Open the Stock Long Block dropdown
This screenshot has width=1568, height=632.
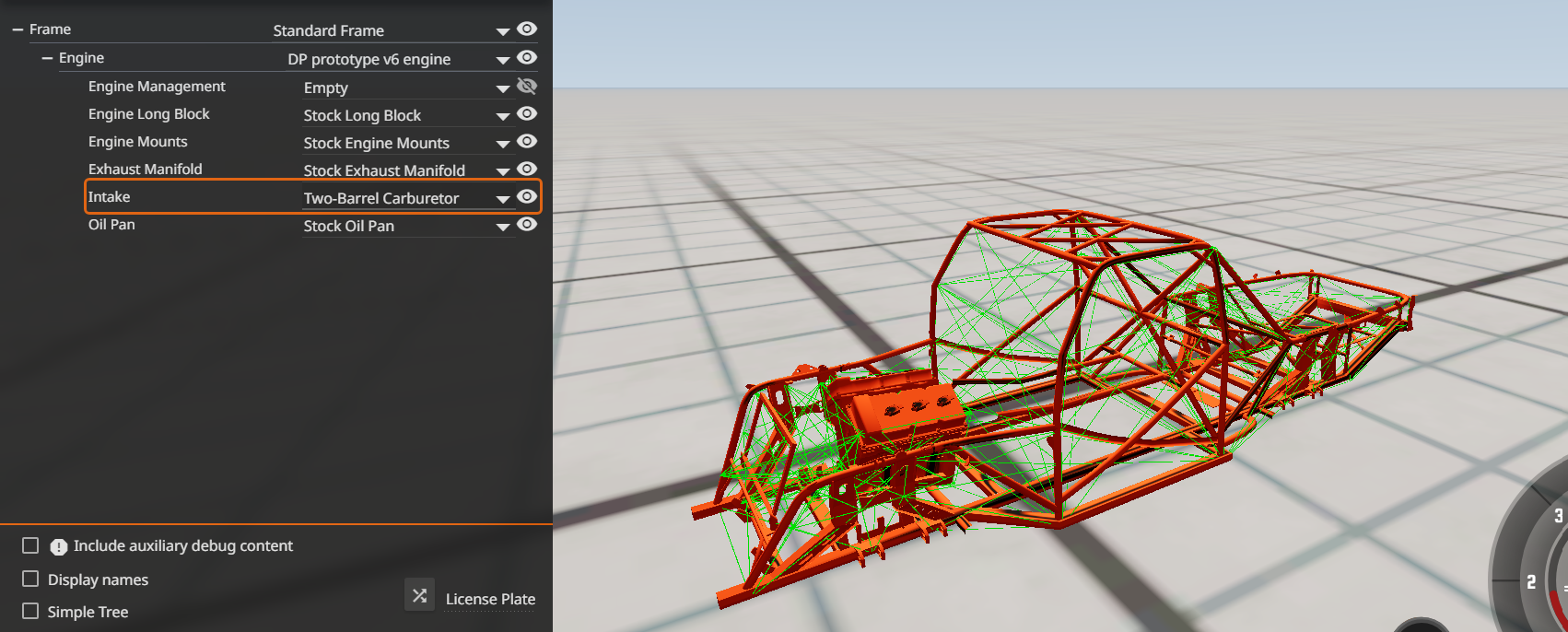407,115
